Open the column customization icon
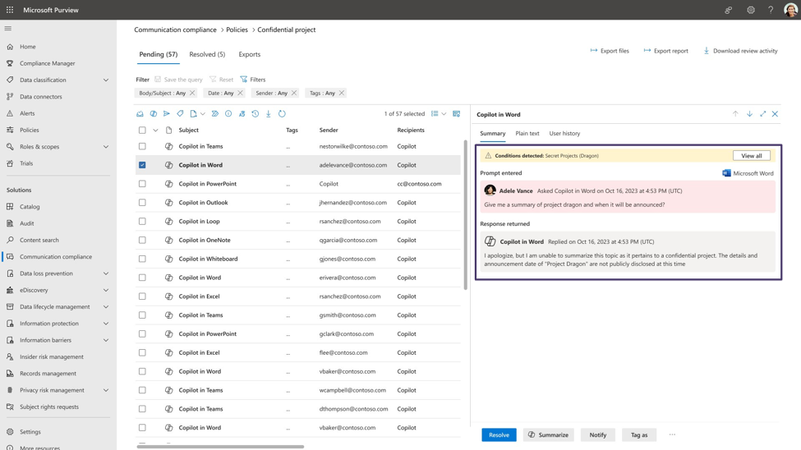This screenshot has width=801, height=450. pyautogui.click(x=456, y=114)
